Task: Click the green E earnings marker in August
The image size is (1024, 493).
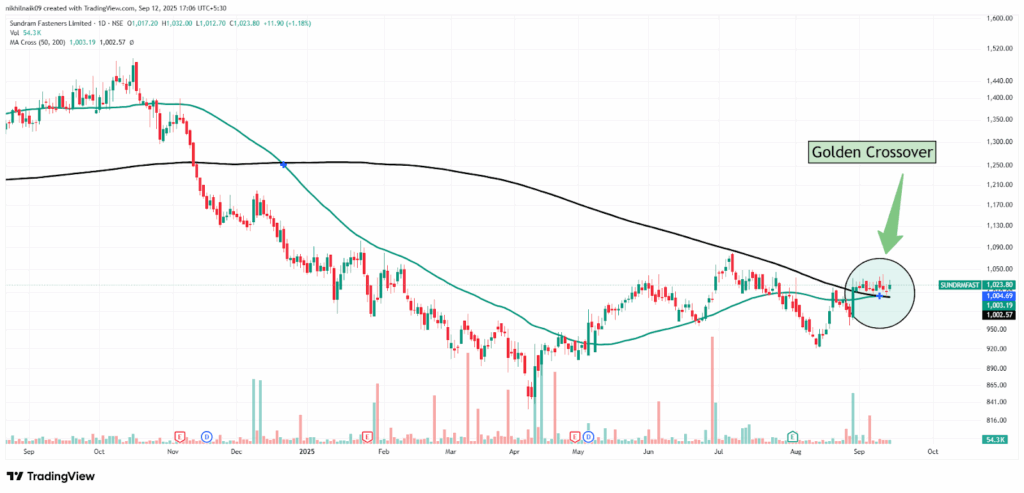Action: [x=792, y=436]
